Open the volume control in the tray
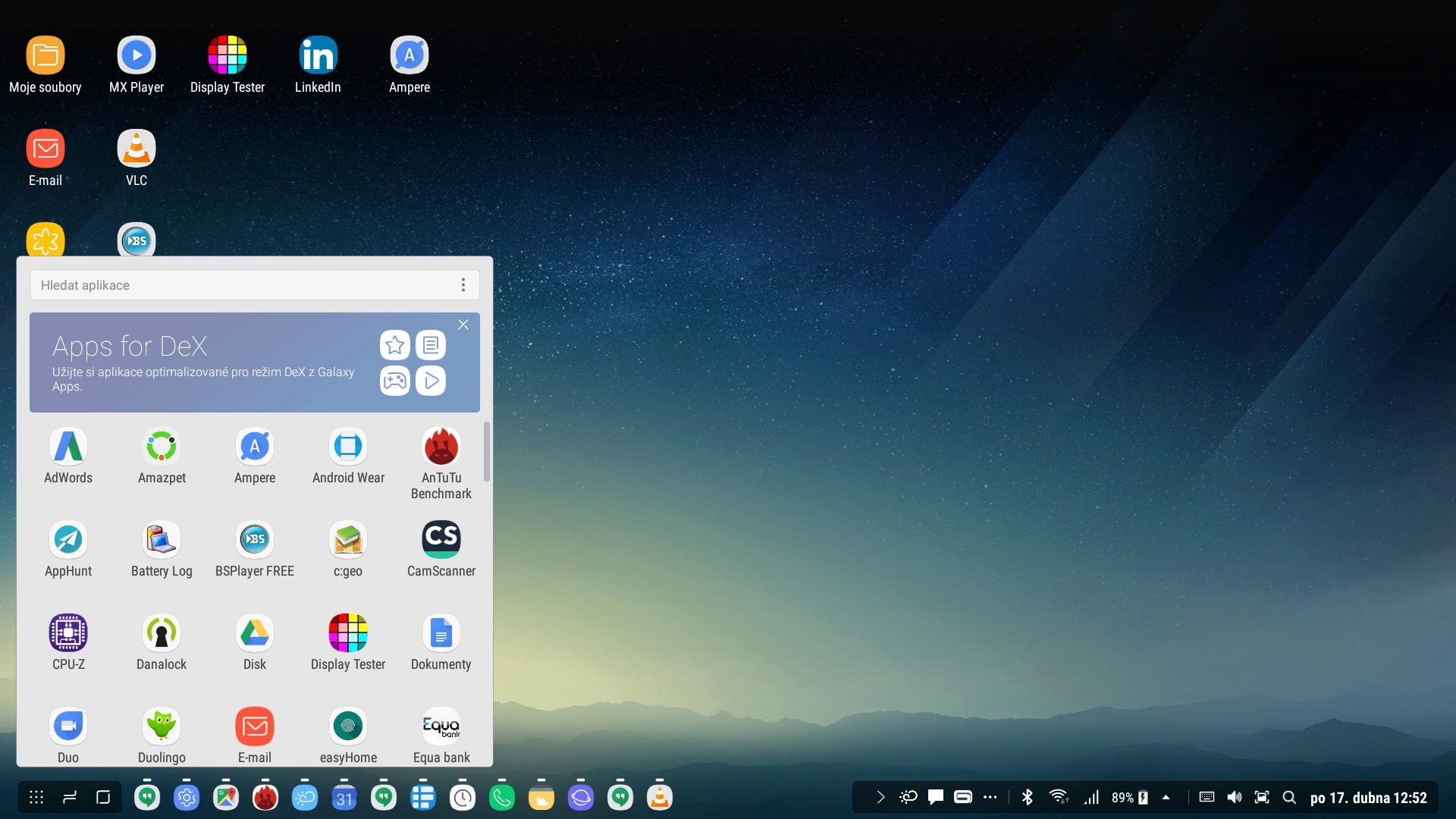This screenshot has height=819, width=1456. pos(1235,797)
